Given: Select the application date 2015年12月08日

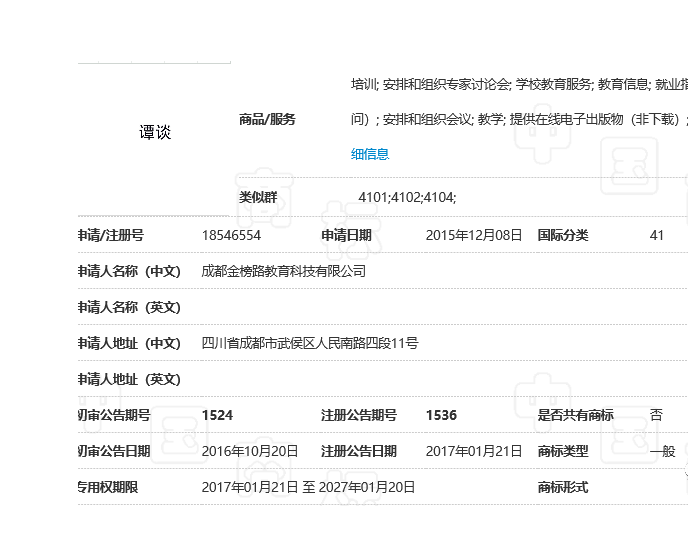Looking at the screenshot, I should click(x=474, y=235).
